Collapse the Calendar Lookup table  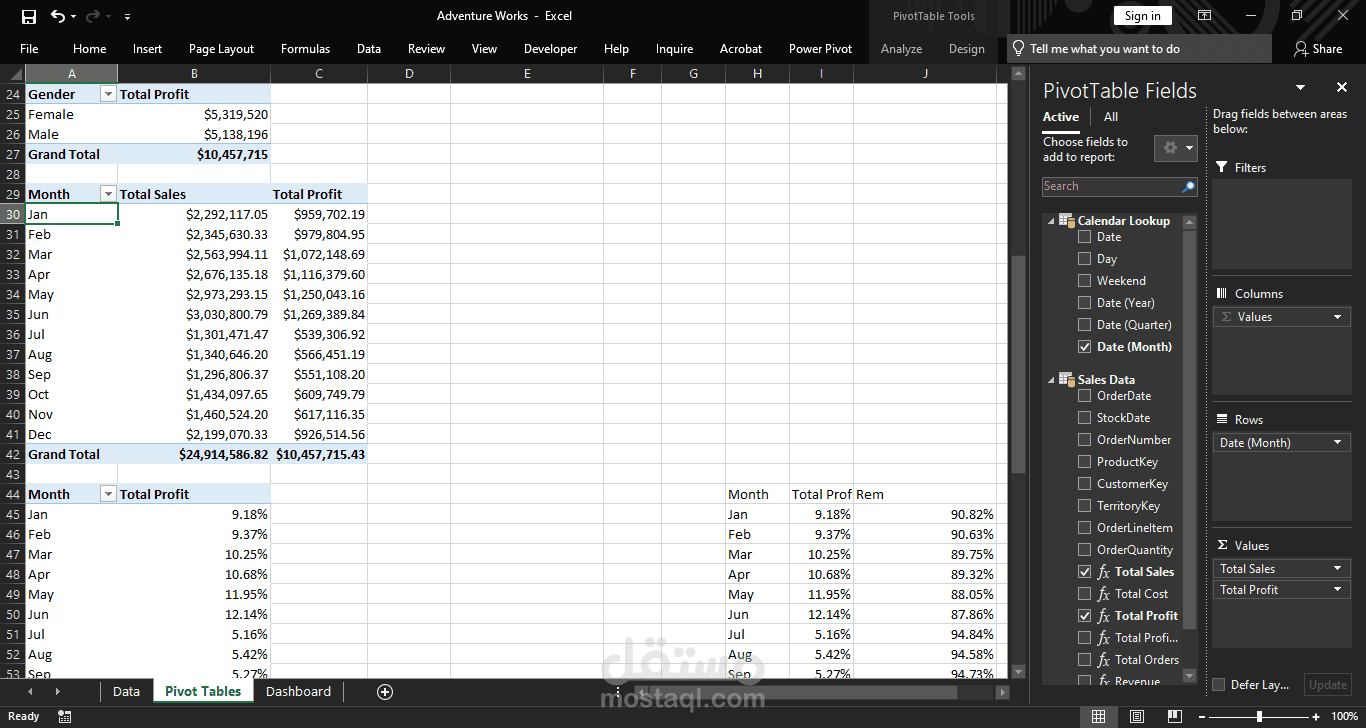coord(1051,221)
